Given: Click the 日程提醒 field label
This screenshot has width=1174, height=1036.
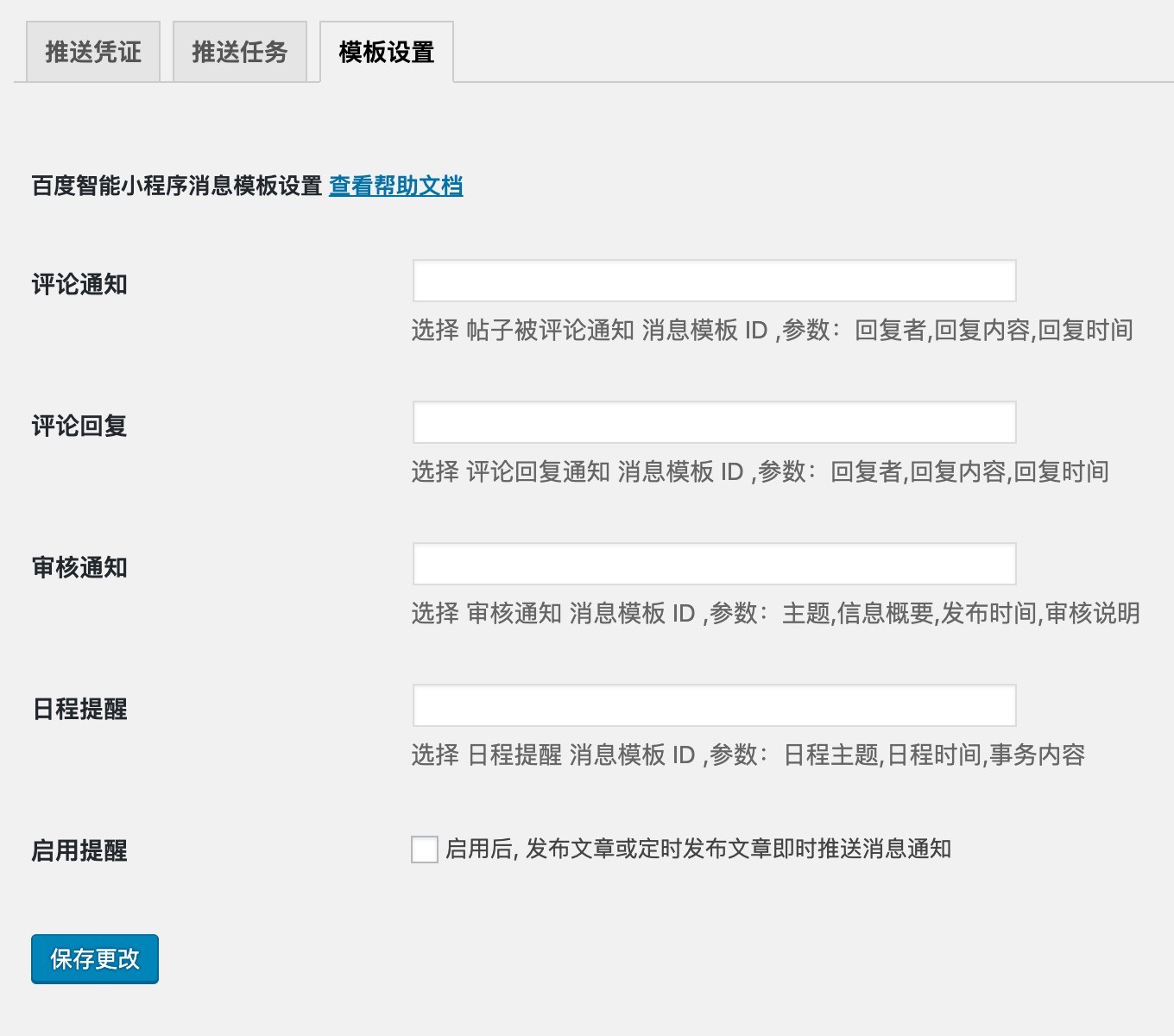Looking at the screenshot, I should pyautogui.click(x=79, y=709).
